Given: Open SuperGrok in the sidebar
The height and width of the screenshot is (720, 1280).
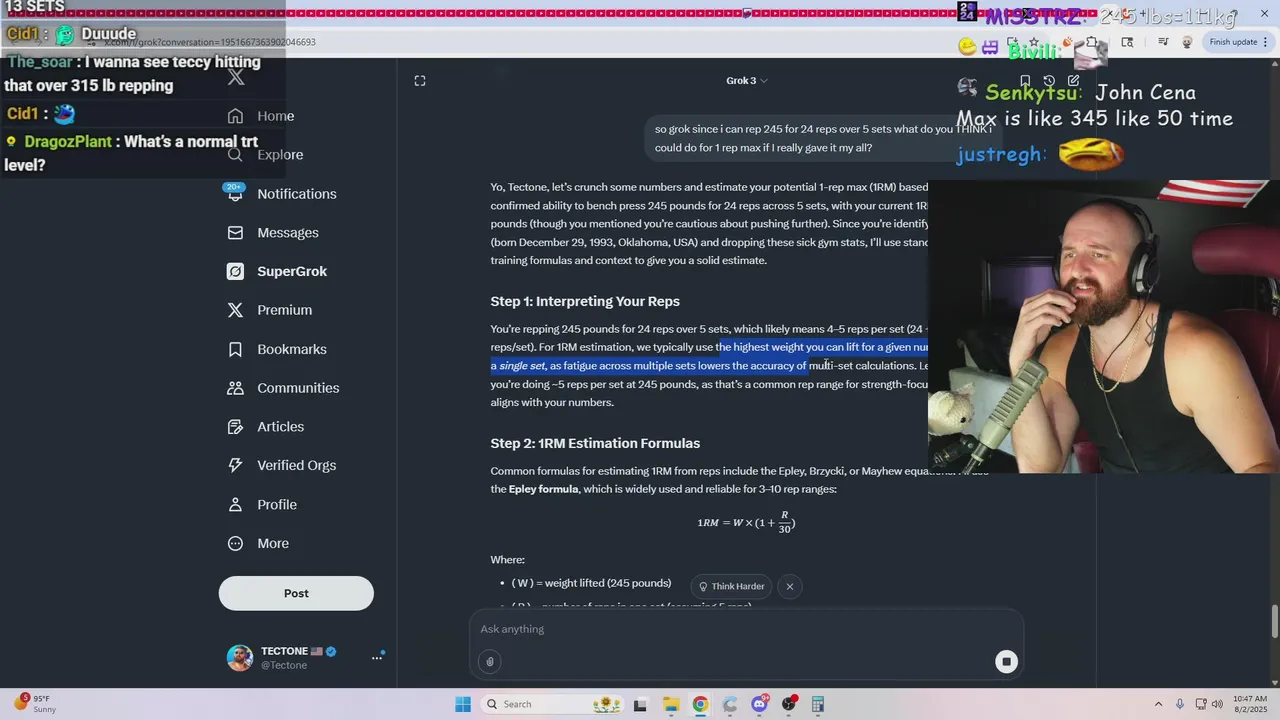Looking at the screenshot, I should pos(277,271).
